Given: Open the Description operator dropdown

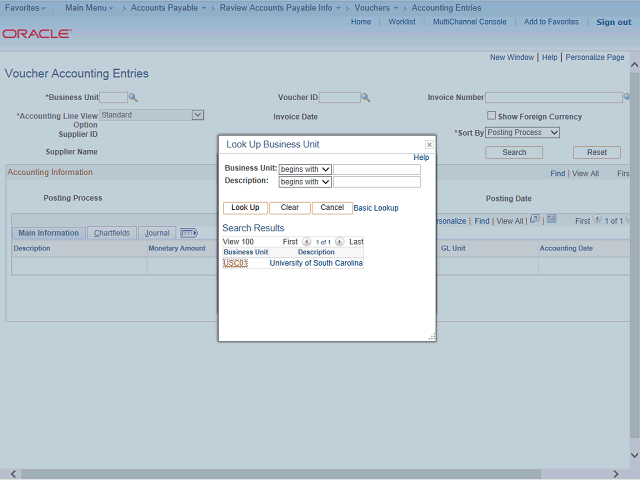Looking at the screenshot, I should [305, 182].
